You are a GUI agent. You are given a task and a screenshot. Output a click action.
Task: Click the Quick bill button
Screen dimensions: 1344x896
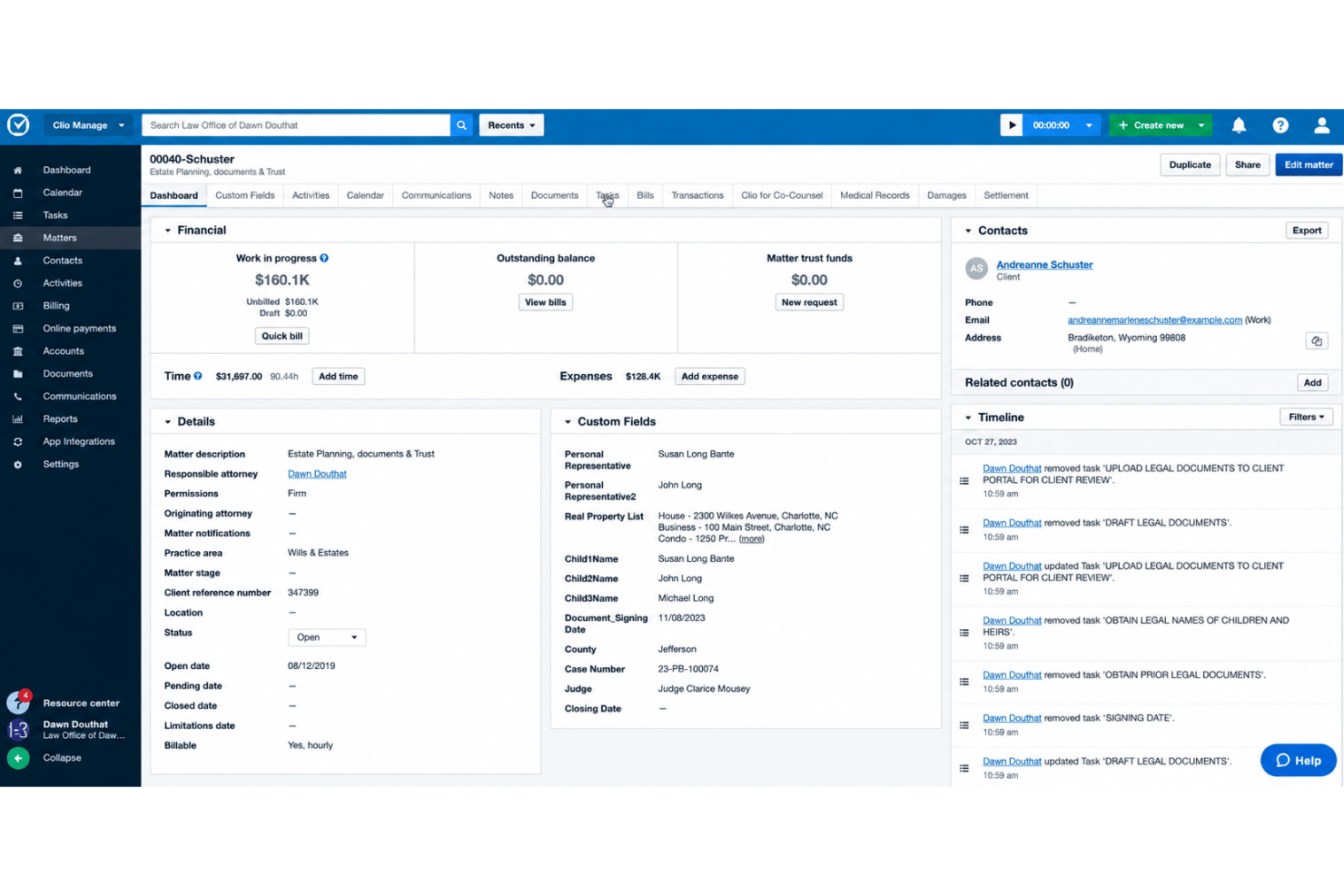[282, 336]
